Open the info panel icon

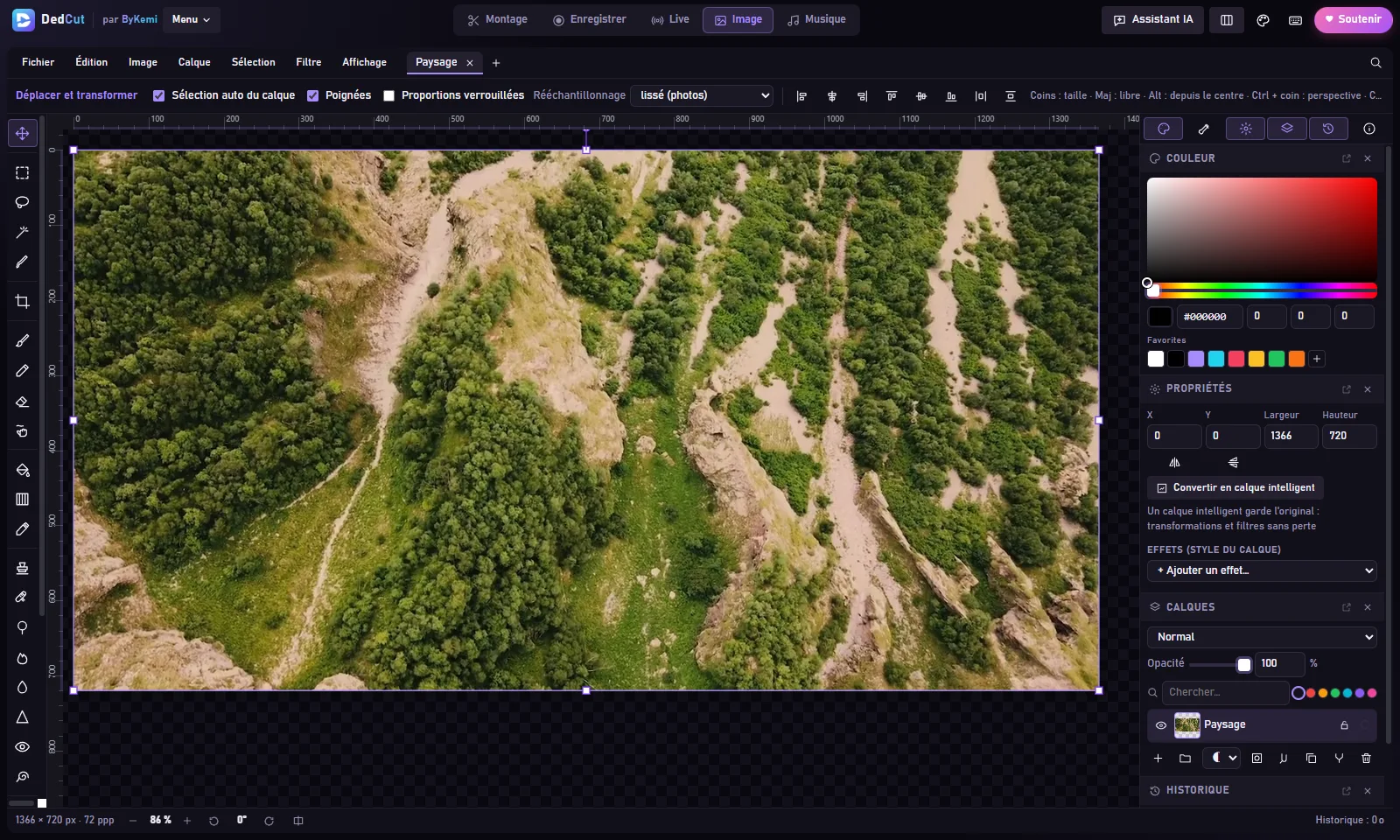1369,129
